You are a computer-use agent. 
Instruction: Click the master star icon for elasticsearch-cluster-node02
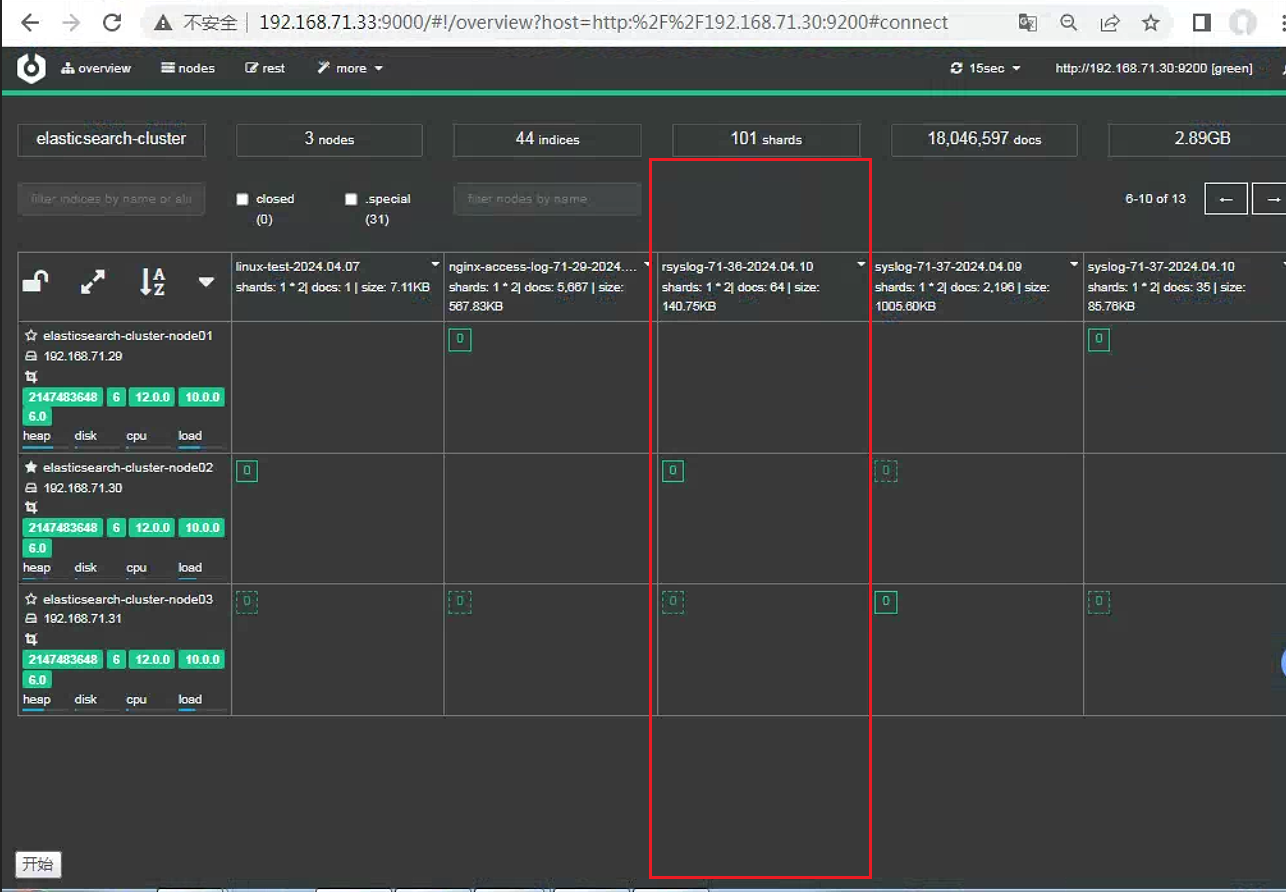coord(31,468)
